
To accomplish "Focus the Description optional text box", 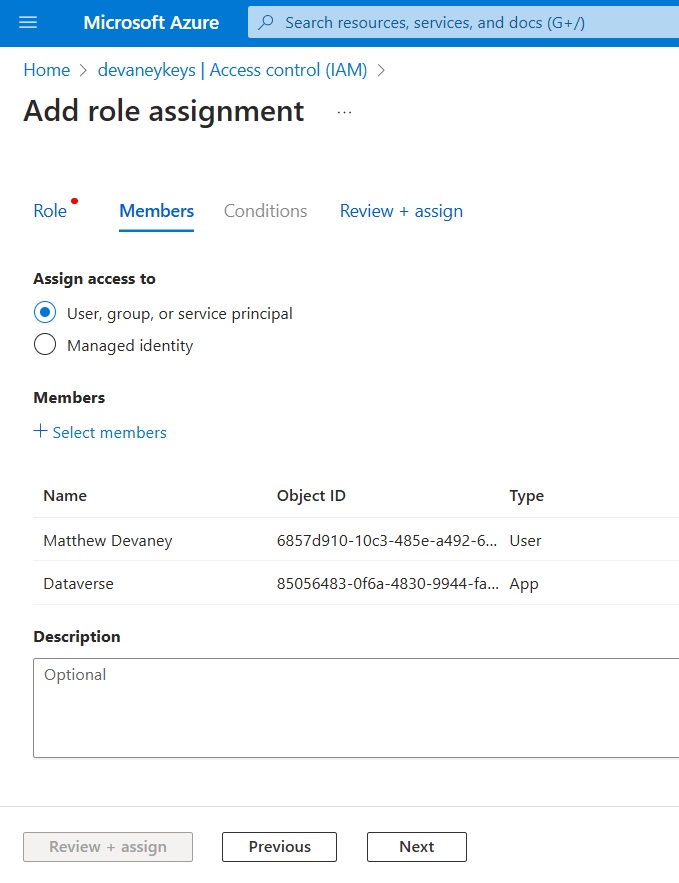I will pyautogui.click(x=356, y=708).
